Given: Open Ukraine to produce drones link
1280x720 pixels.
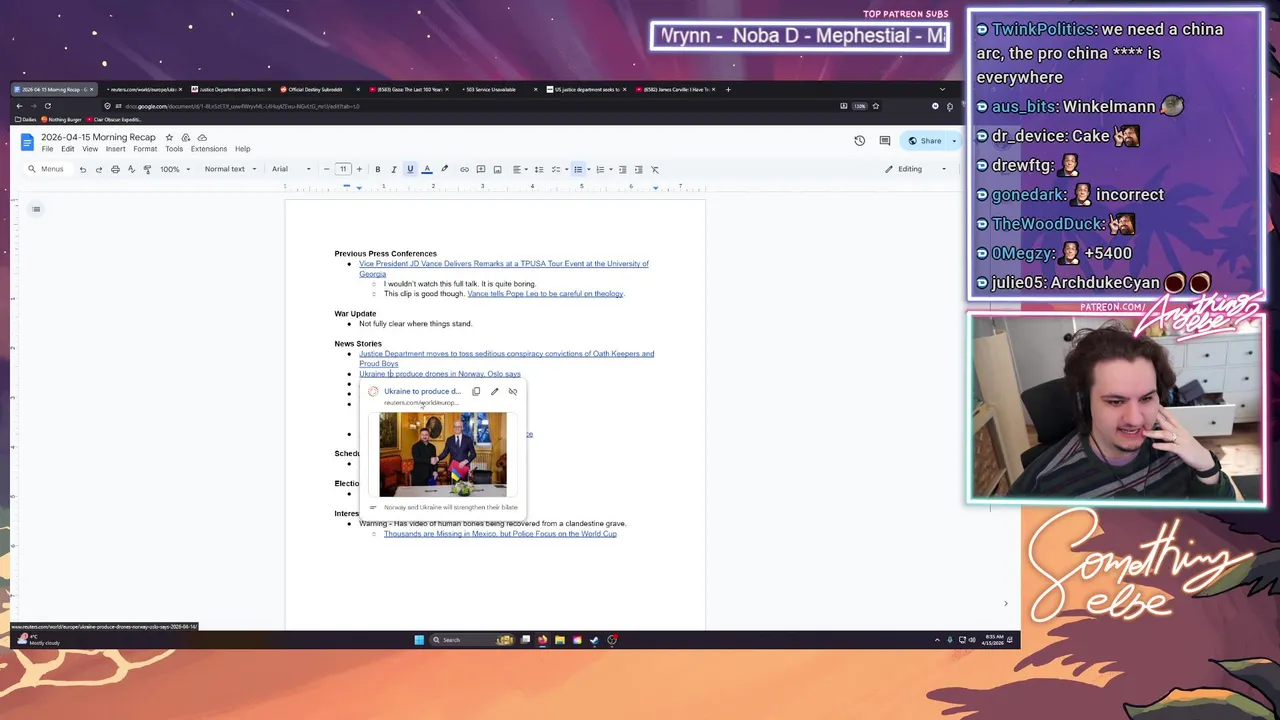Looking at the screenshot, I should [x=440, y=374].
